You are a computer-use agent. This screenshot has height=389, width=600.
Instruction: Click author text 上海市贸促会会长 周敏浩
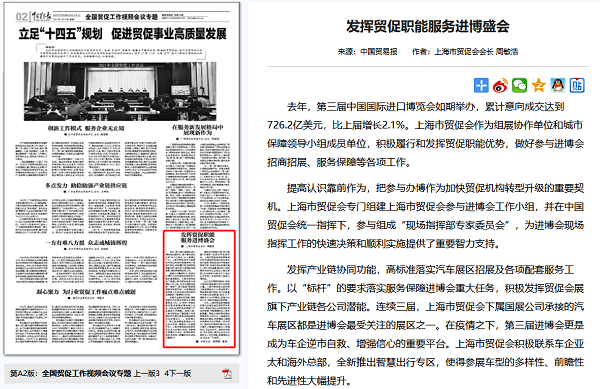coord(476,52)
